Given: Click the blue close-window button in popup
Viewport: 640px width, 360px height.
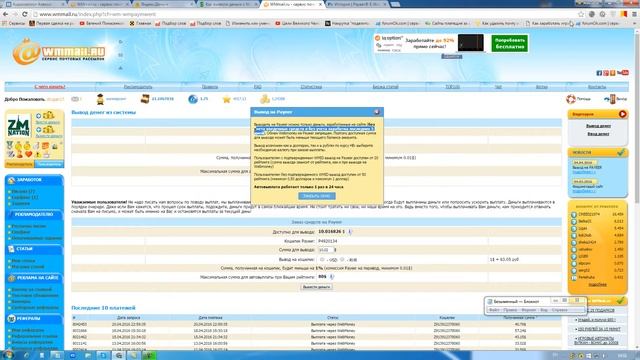Looking at the screenshot, I should [x=317, y=196].
